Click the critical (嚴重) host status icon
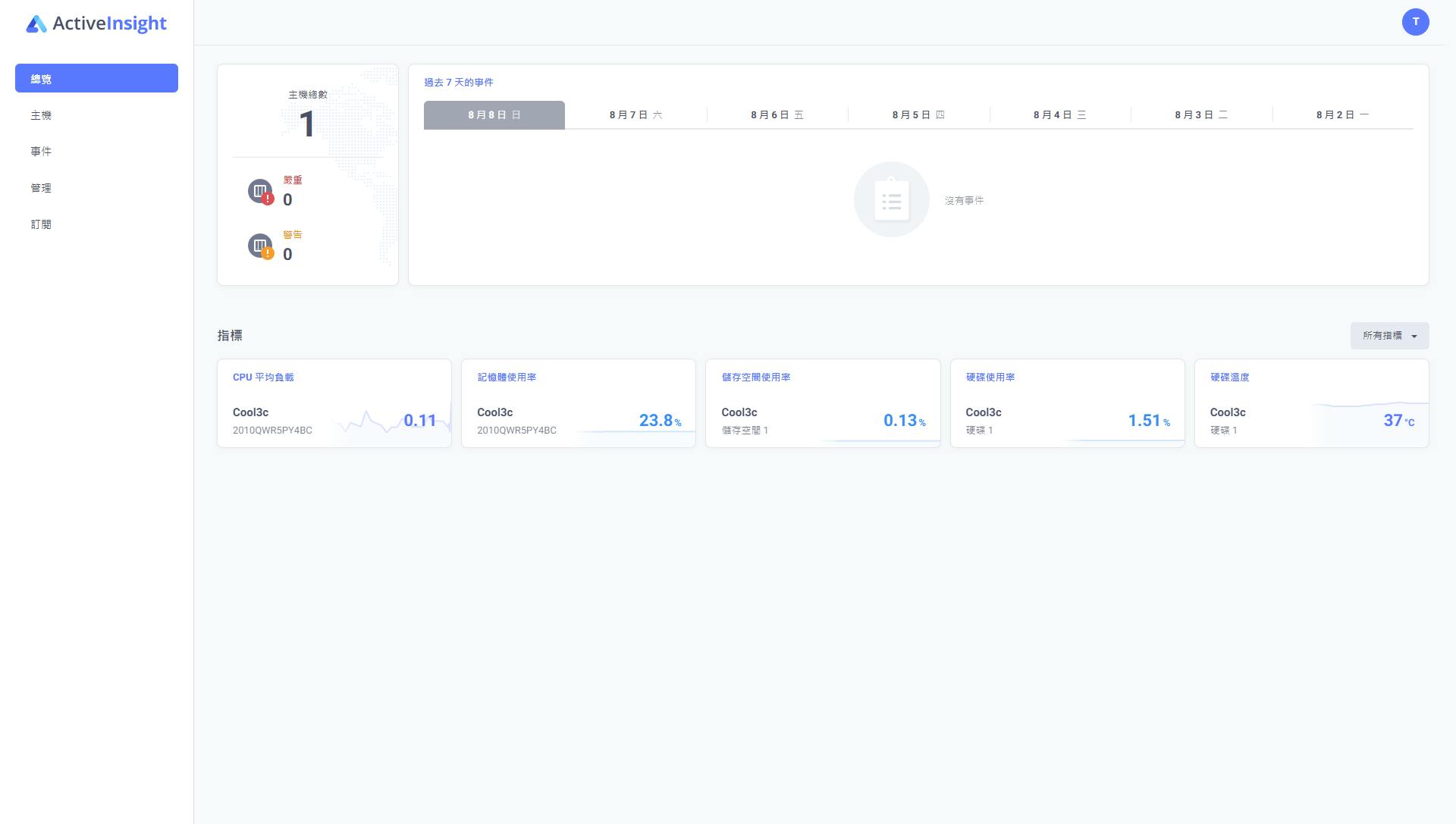This screenshot has height=824, width=1456. (x=260, y=191)
